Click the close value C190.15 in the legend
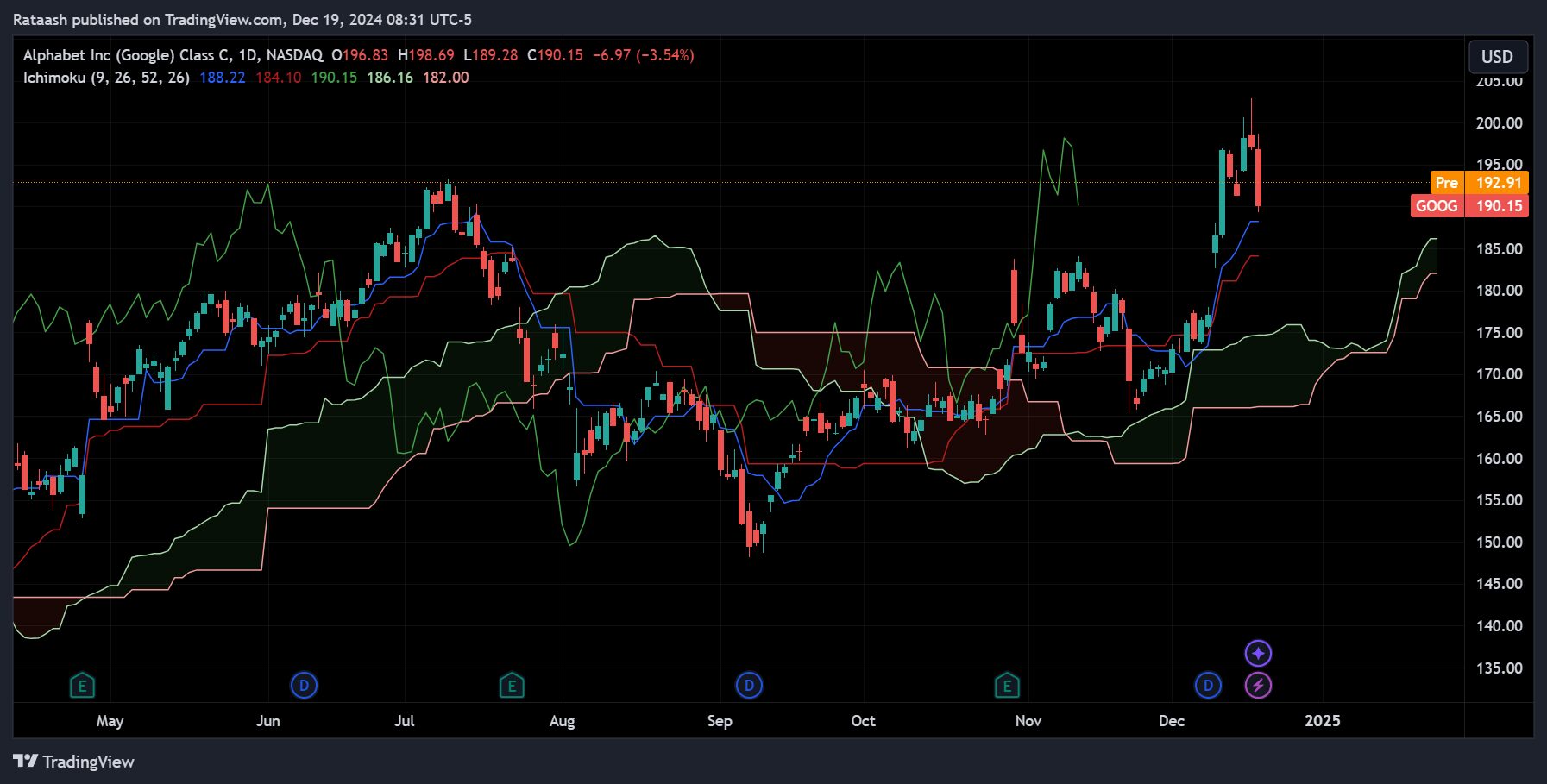The width and height of the screenshot is (1547, 784). point(555,55)
